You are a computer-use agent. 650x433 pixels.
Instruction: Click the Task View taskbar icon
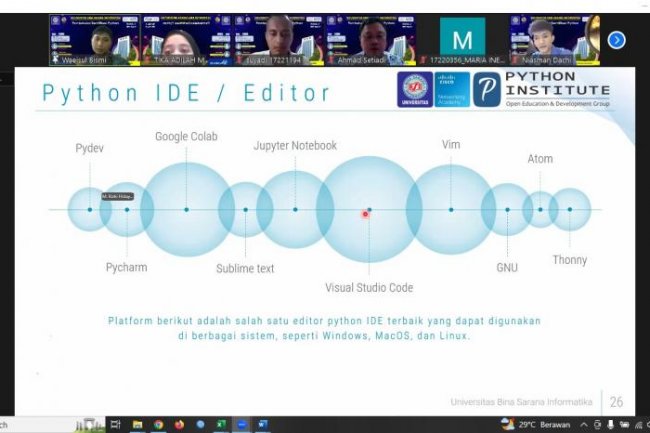pyautogui.click(x=116, y=425)
